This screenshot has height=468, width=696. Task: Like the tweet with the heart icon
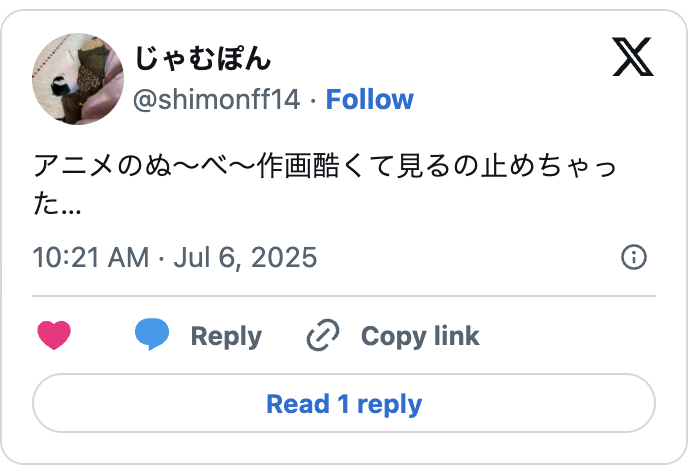54,336
